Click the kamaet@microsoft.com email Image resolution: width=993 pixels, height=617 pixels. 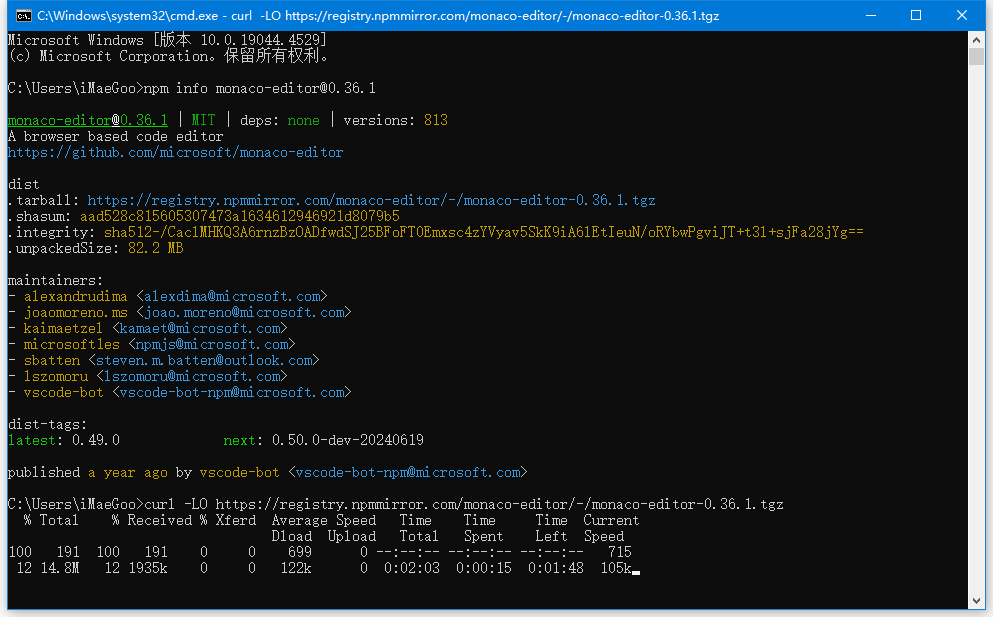click(x=199, y=328)
